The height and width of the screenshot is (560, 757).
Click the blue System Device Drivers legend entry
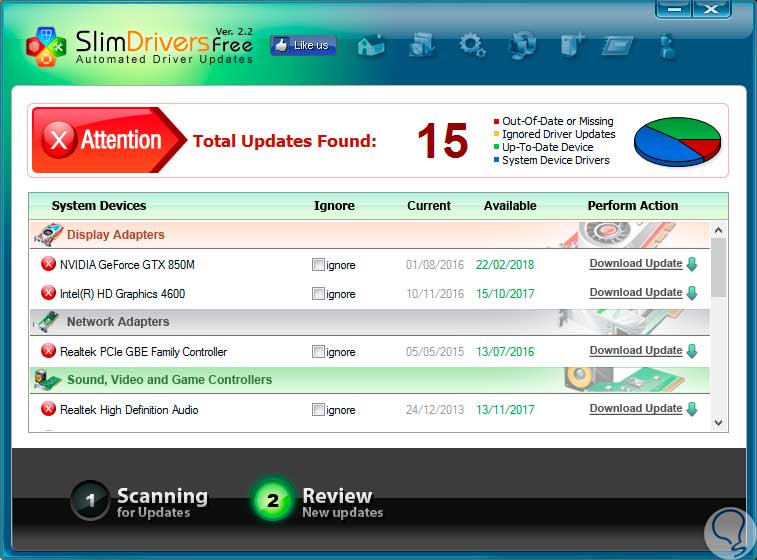click(551, 160)
